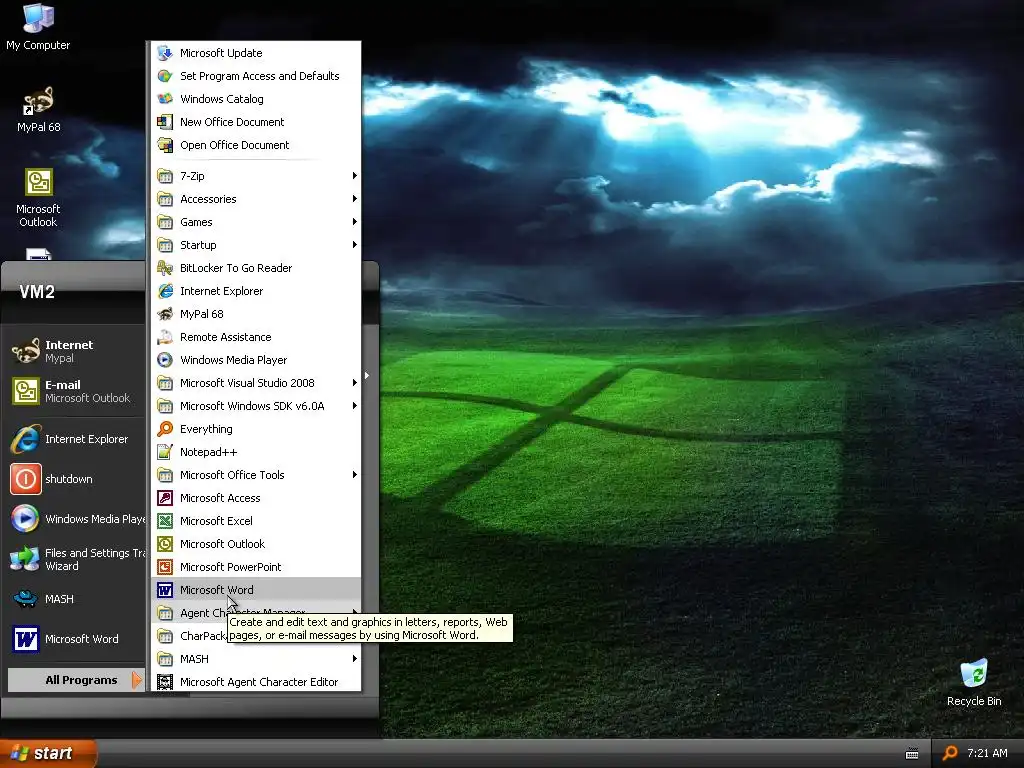Expand Microsoft Windows SDK v6.0A submenu

coord(256,406)
